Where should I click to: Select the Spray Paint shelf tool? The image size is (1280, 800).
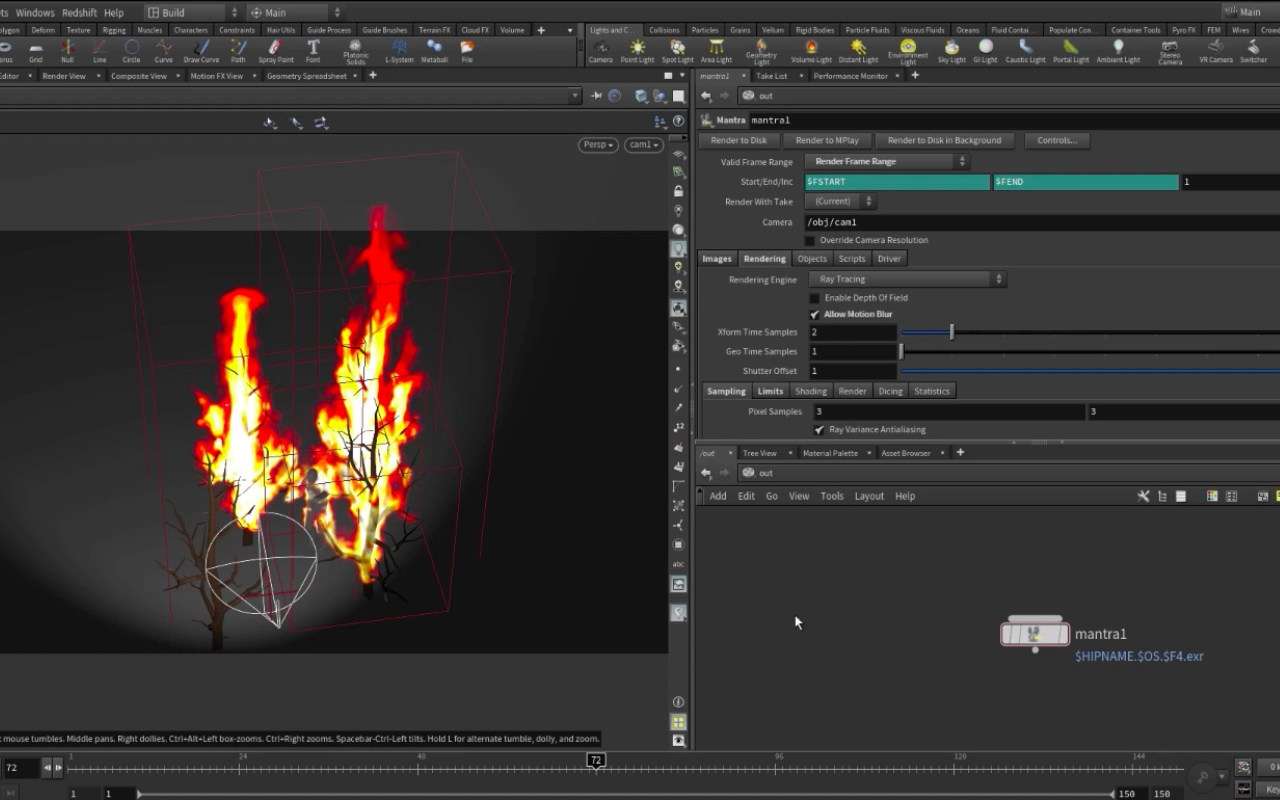(276, 51)
